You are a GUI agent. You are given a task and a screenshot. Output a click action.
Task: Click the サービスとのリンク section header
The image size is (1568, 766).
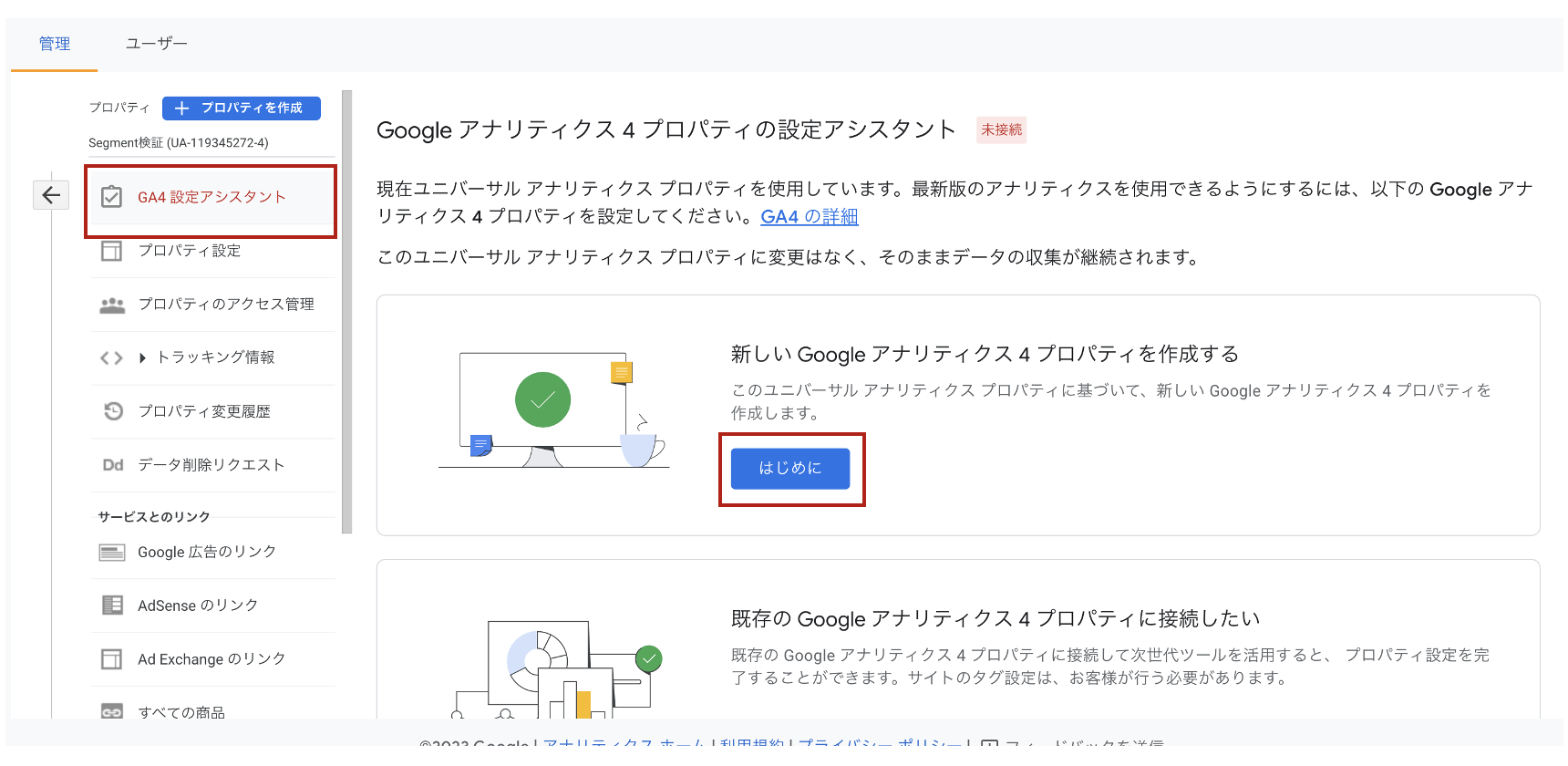pyautogui.click(x=154, y=517)
